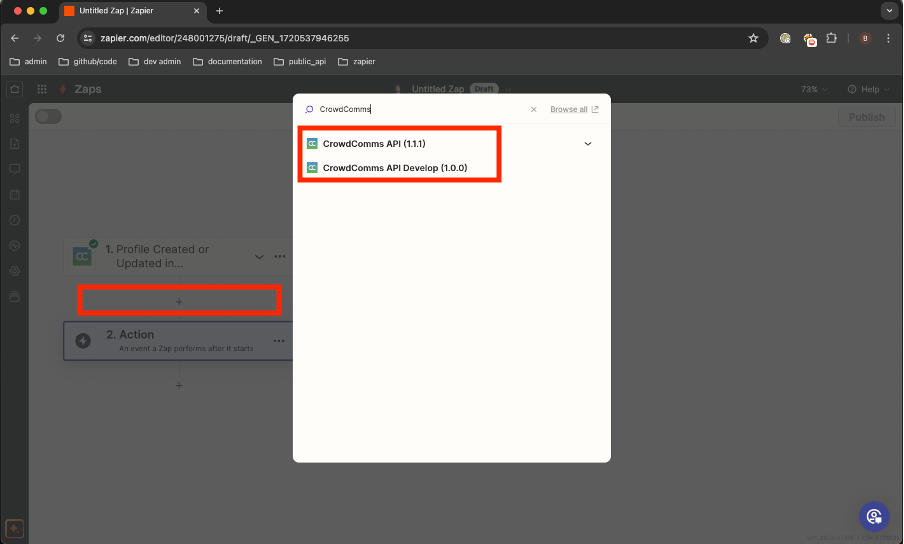Screen dimensions: 904x544
Task: Expand step 1 Profile Created chevron
Action: click(x=259, y=257)
